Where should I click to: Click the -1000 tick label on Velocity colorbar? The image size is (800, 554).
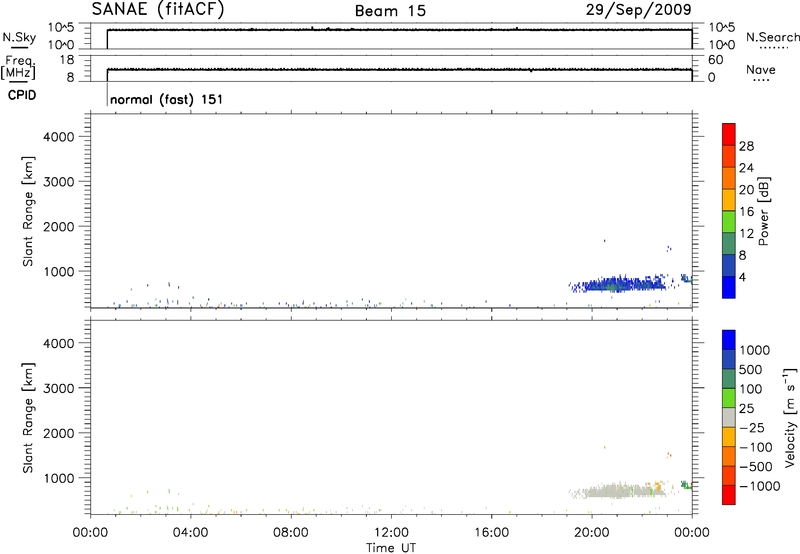click(x=759, y=486)
